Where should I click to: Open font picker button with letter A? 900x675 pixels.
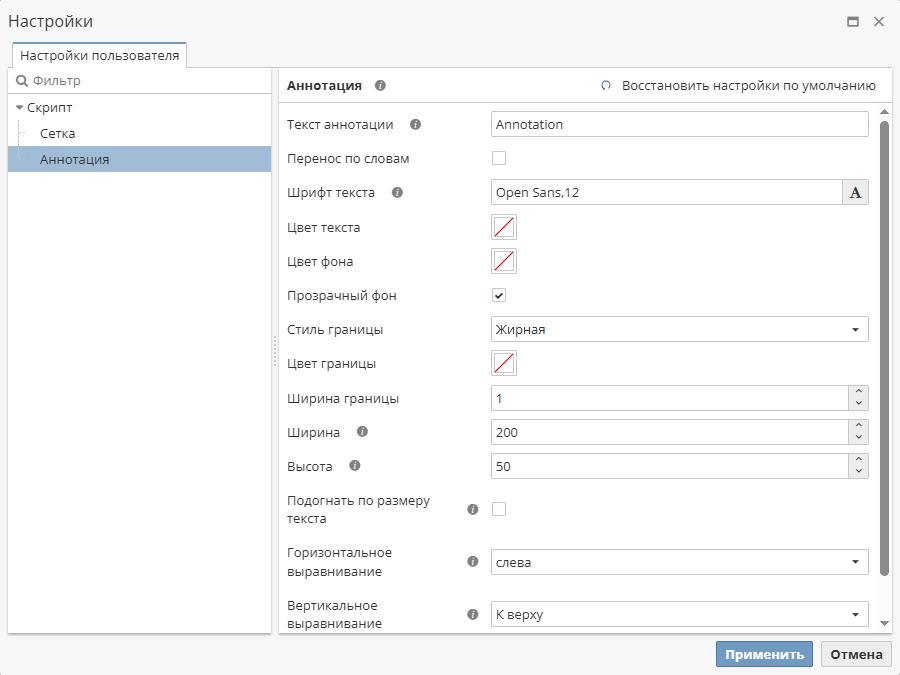pos(855,193)
